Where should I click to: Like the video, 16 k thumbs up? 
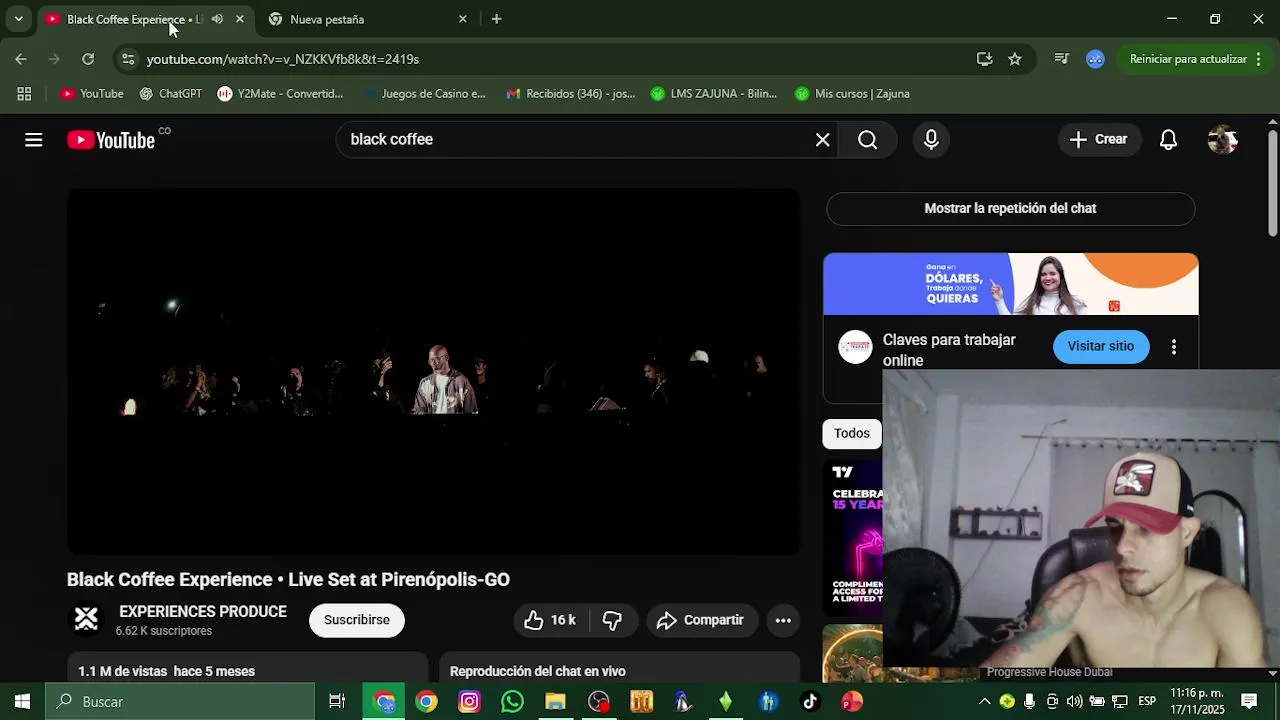pyautogui.click(x=551, y=620)
